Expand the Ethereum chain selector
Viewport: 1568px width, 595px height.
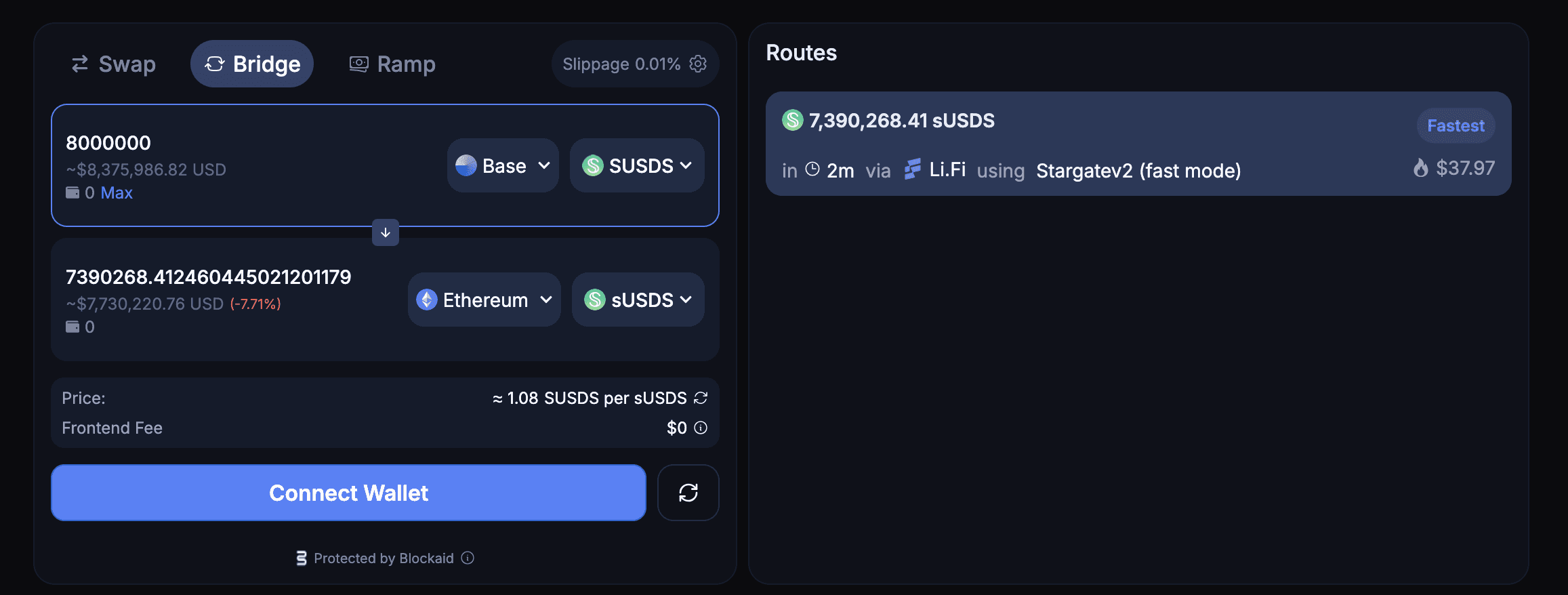click(484, 300)
